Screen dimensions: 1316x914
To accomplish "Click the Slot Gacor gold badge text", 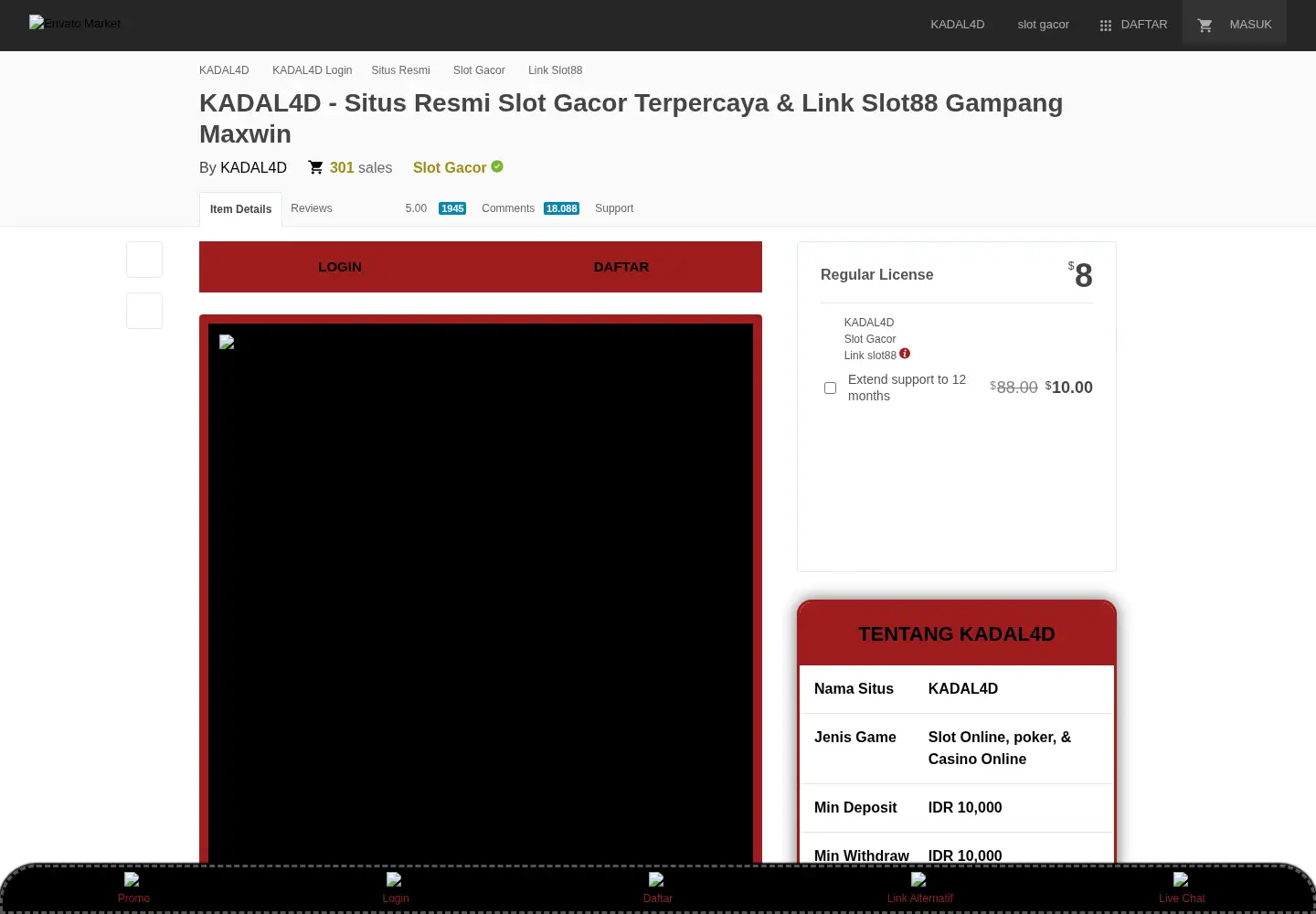I will point(450,168).
